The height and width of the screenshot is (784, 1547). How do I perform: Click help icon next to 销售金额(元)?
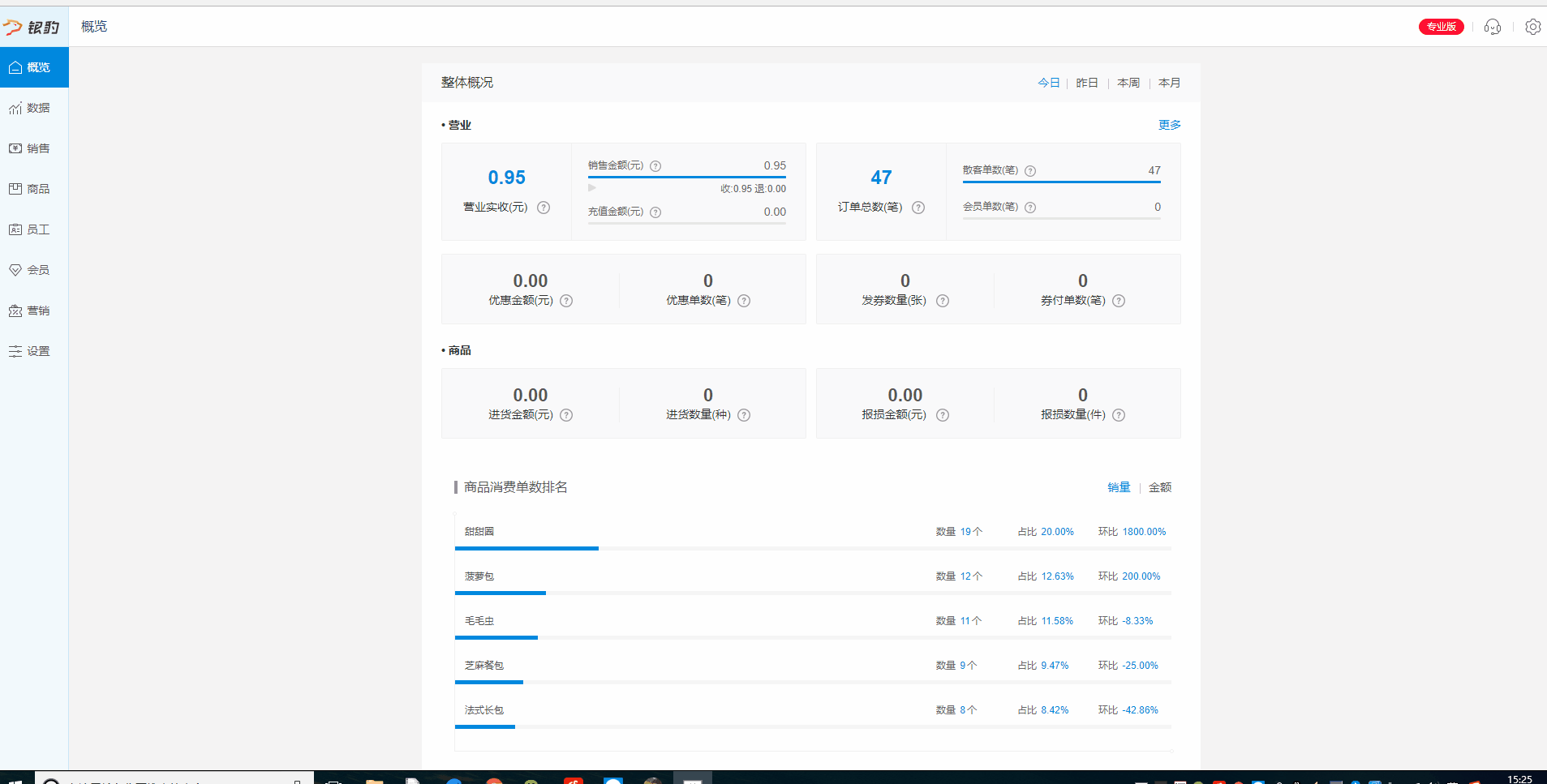(x=655, y=166)
